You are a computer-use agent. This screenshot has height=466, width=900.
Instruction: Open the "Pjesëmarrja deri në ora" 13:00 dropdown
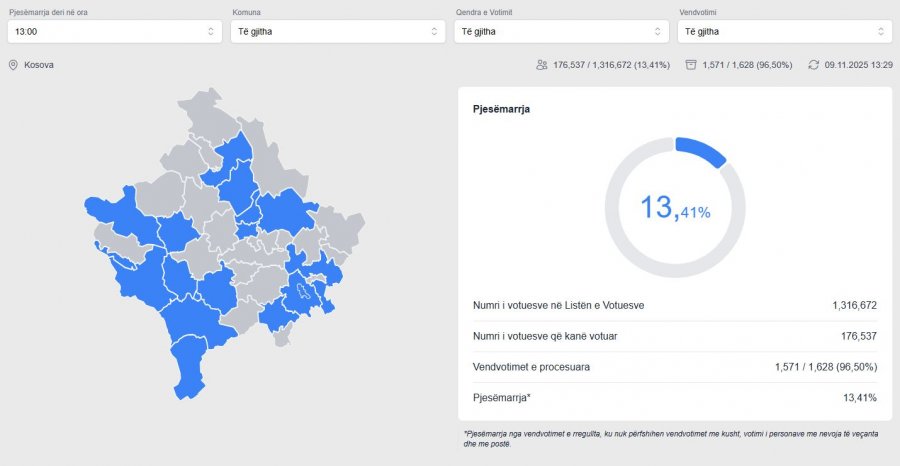click(114, 32)
